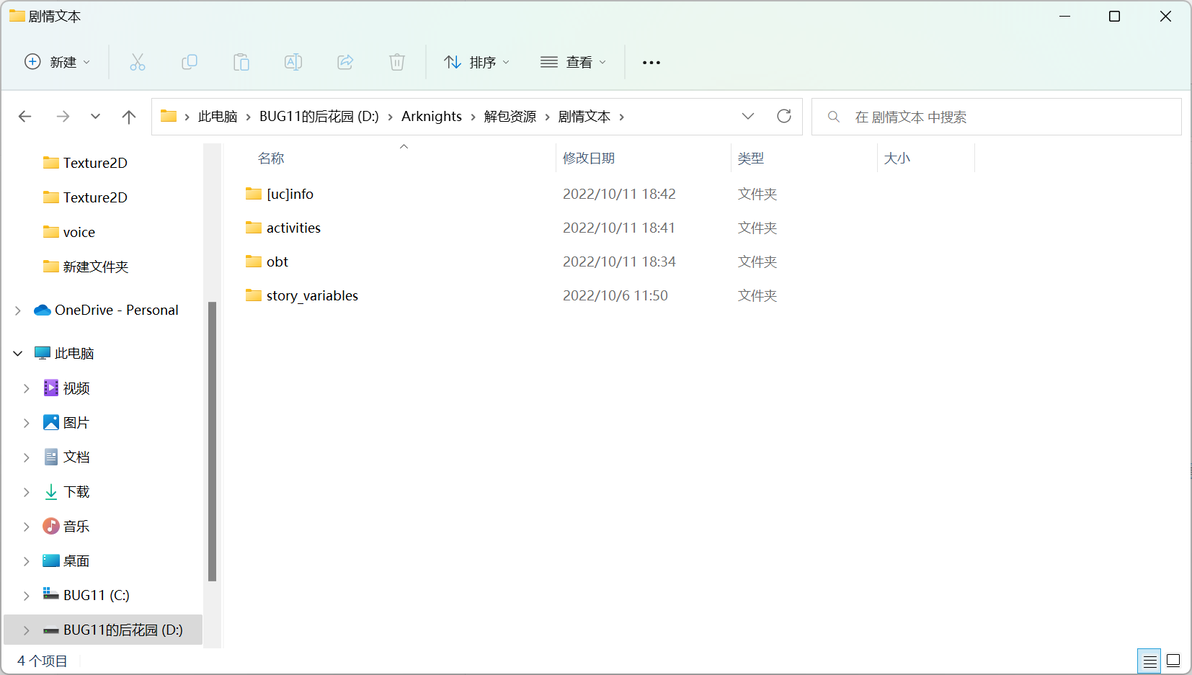Image resolution: width=1192 pixels, height=675 pixels.
Task: Switch to details view layout icon
Action: (x=1149, y=661)
